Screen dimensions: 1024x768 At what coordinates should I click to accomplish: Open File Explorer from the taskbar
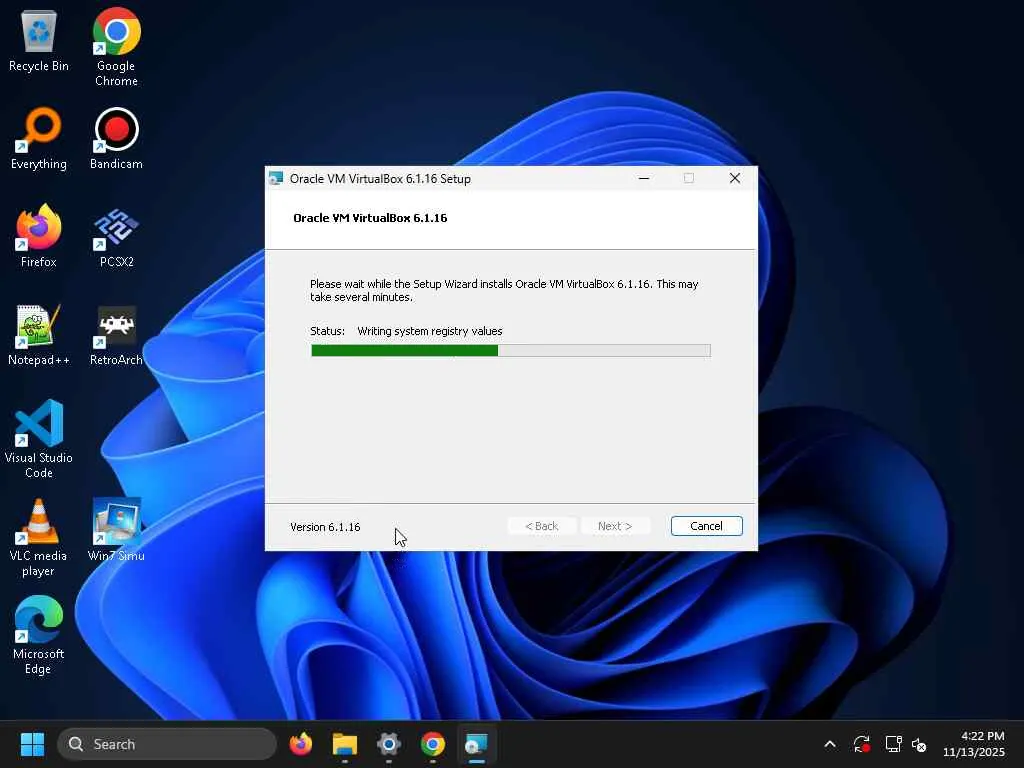point(345,744)
